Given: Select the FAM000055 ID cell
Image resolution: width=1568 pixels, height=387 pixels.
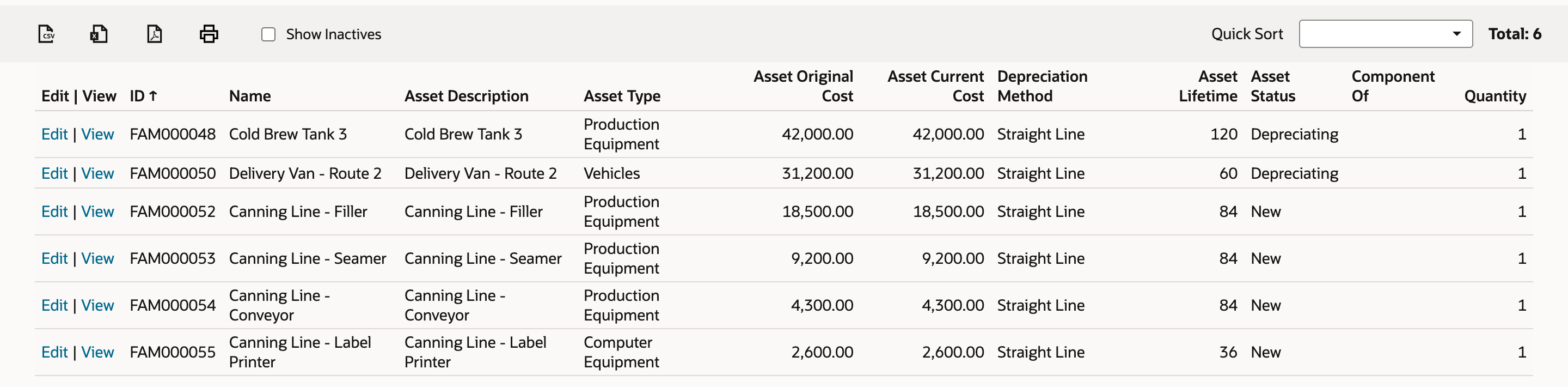Looking at the screenshot, I should (172, 352).
